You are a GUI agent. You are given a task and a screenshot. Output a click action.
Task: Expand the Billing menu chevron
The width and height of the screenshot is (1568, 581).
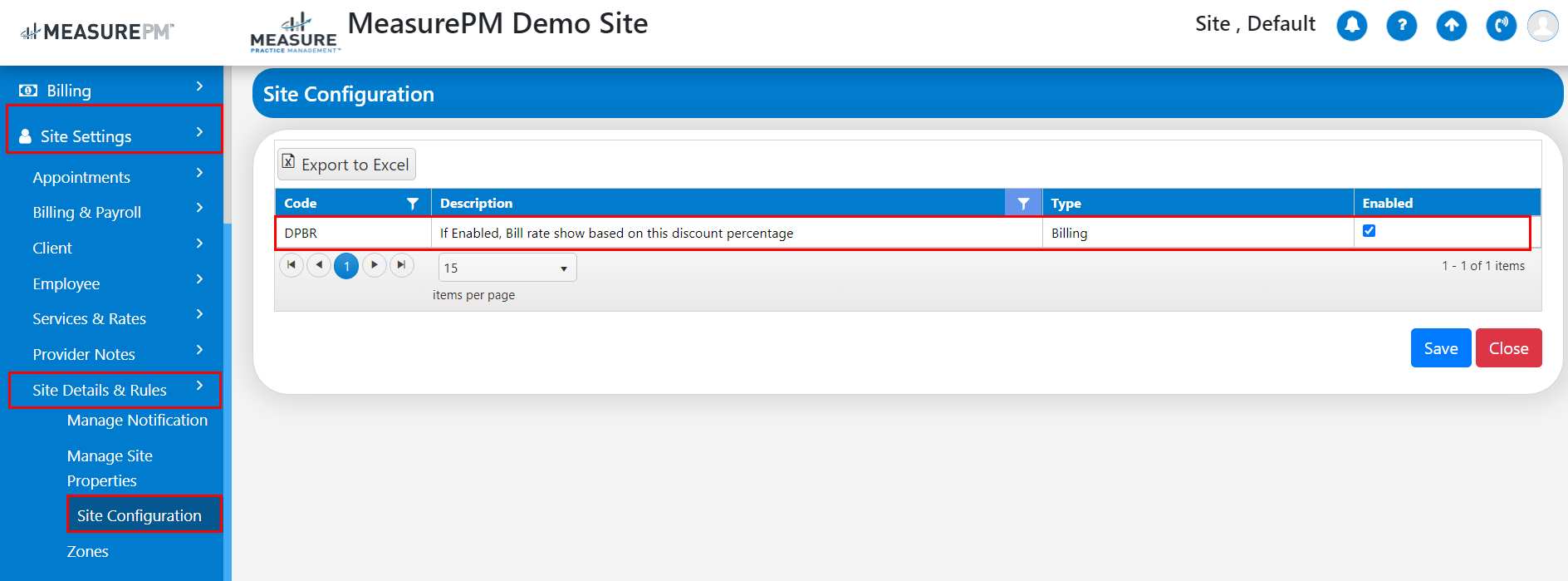[x=199, y=86]
